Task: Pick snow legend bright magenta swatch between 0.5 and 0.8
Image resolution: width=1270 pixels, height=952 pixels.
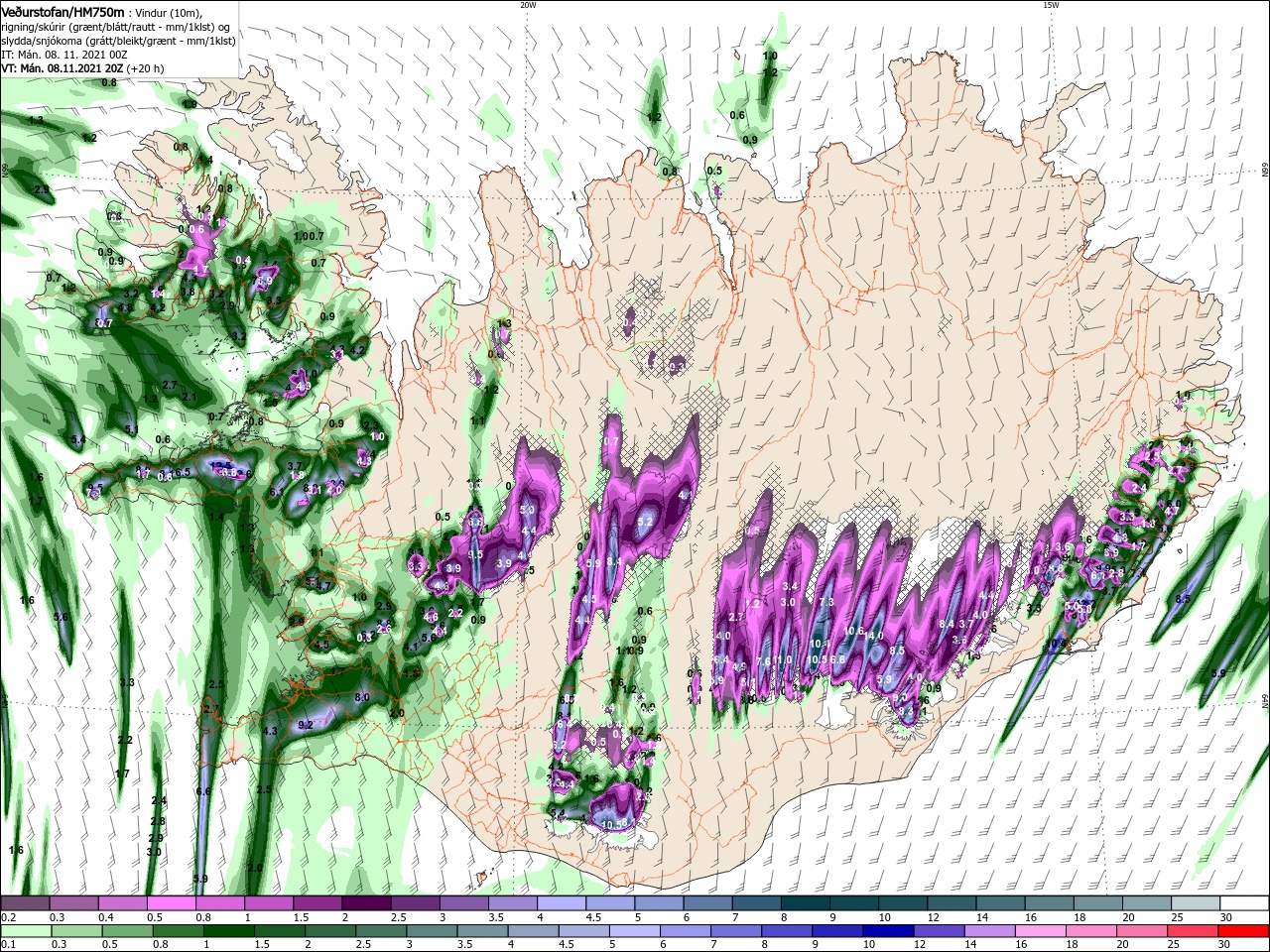Action: click(171, 903)
